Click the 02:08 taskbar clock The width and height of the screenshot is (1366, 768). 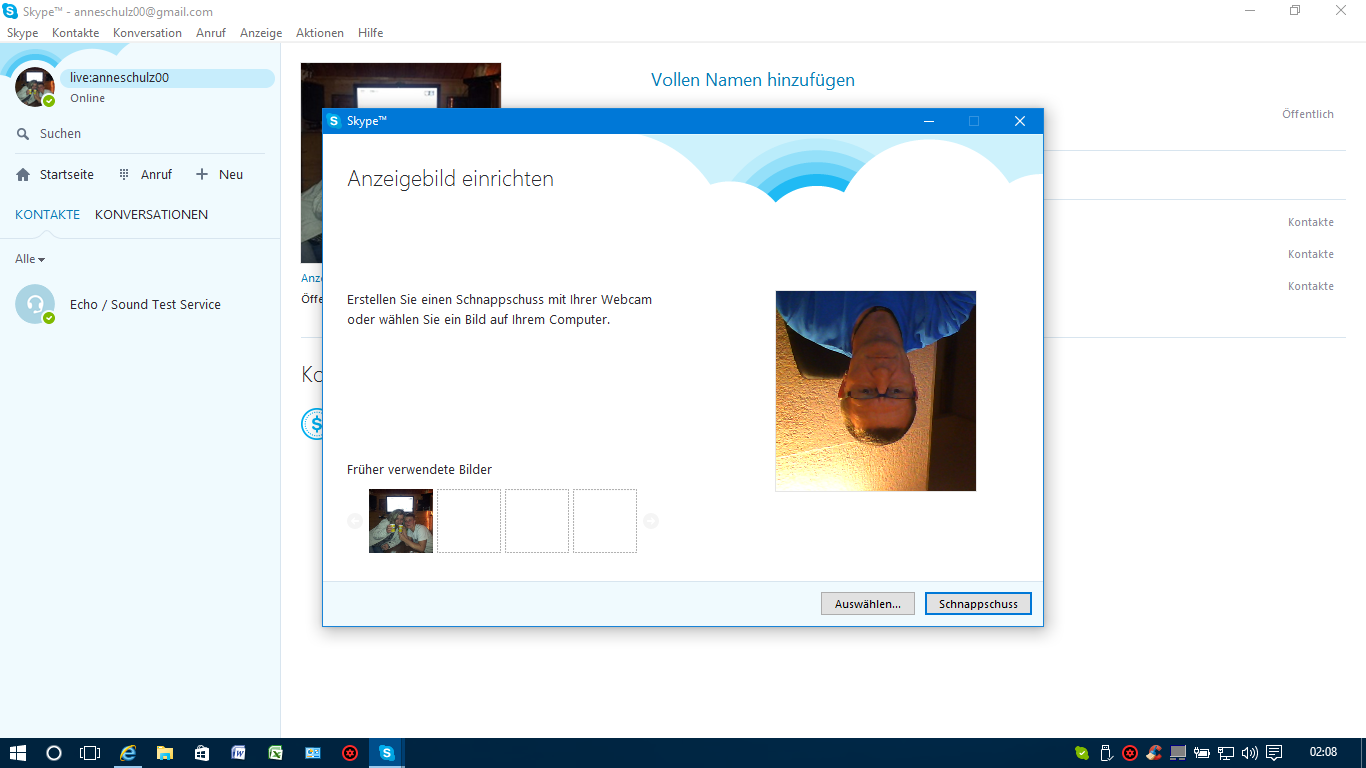click(x=1323, y=752)
